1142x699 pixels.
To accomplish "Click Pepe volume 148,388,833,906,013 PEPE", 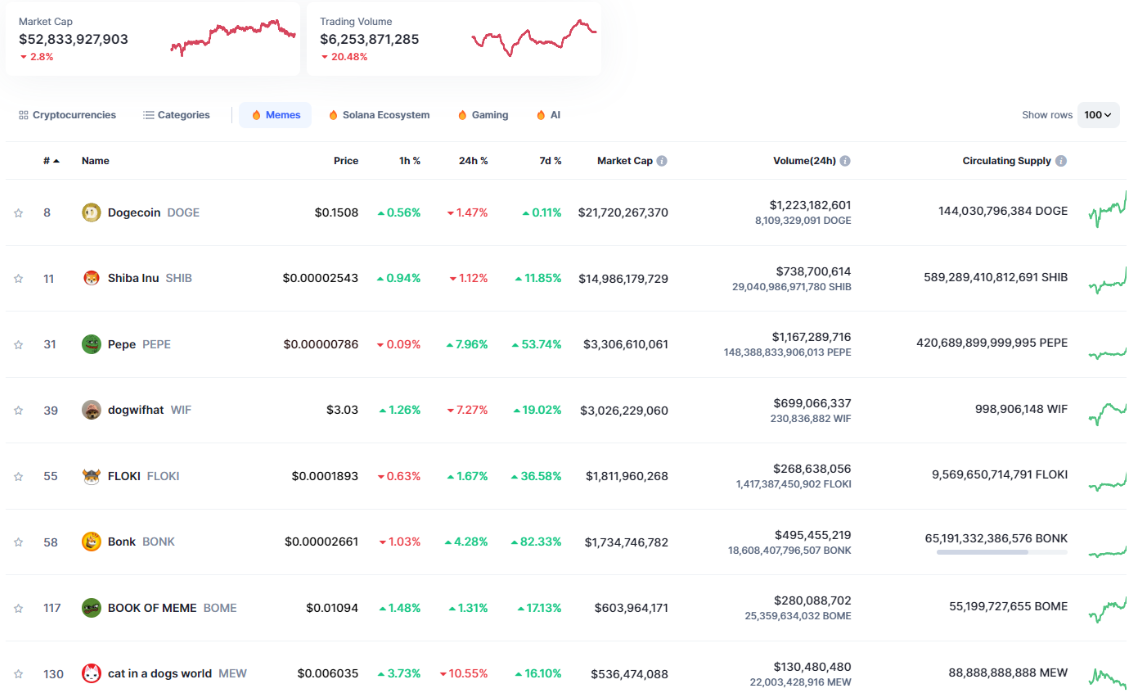I will tap(787, 352).
